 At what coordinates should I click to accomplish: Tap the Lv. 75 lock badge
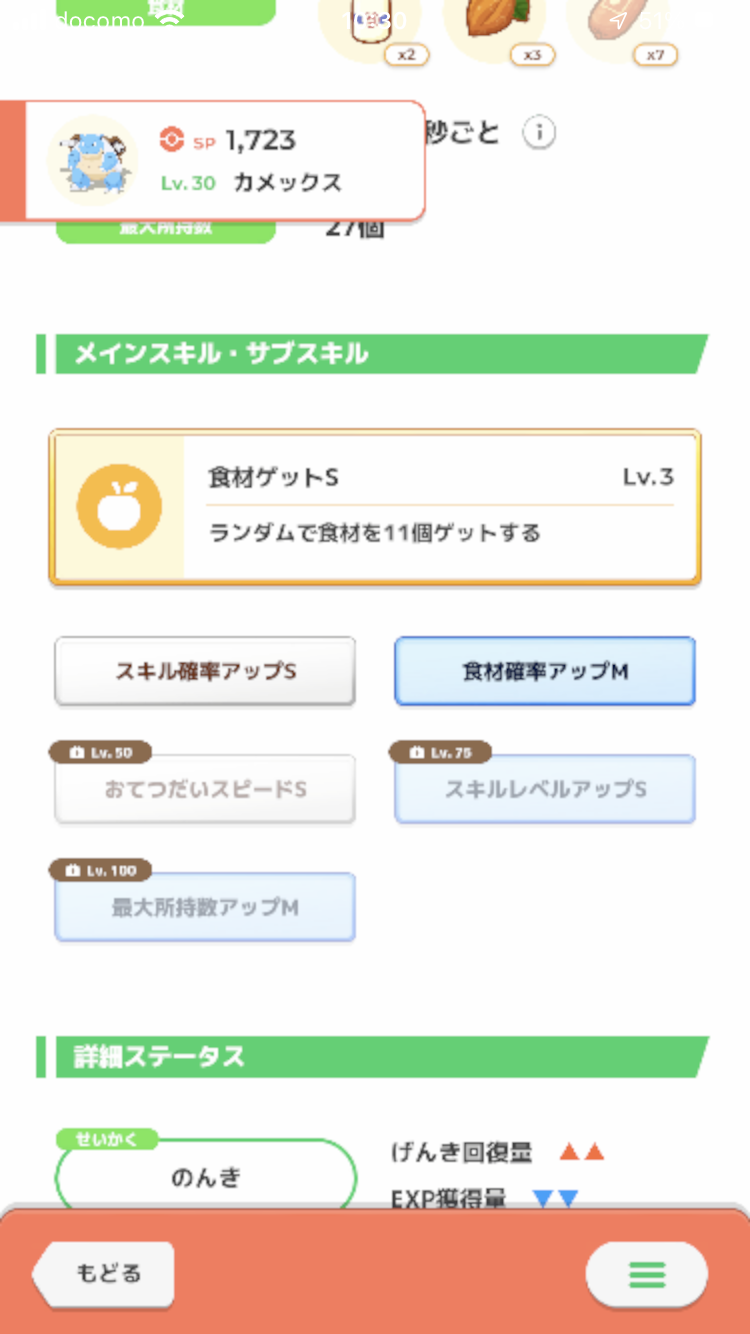440,752
